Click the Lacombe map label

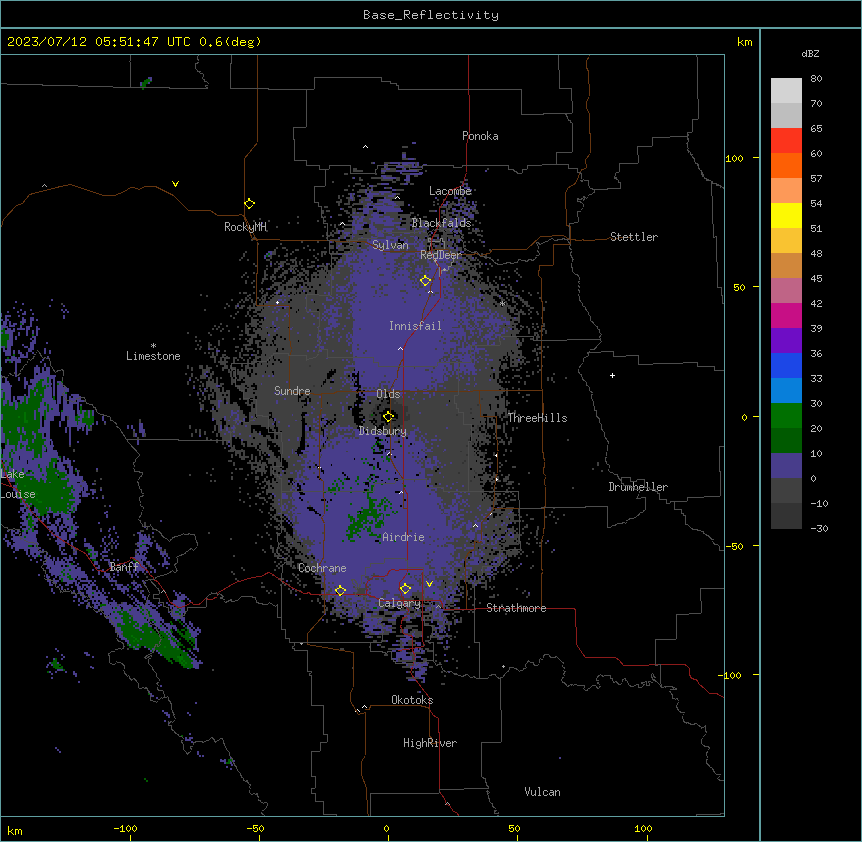(450, 191)
